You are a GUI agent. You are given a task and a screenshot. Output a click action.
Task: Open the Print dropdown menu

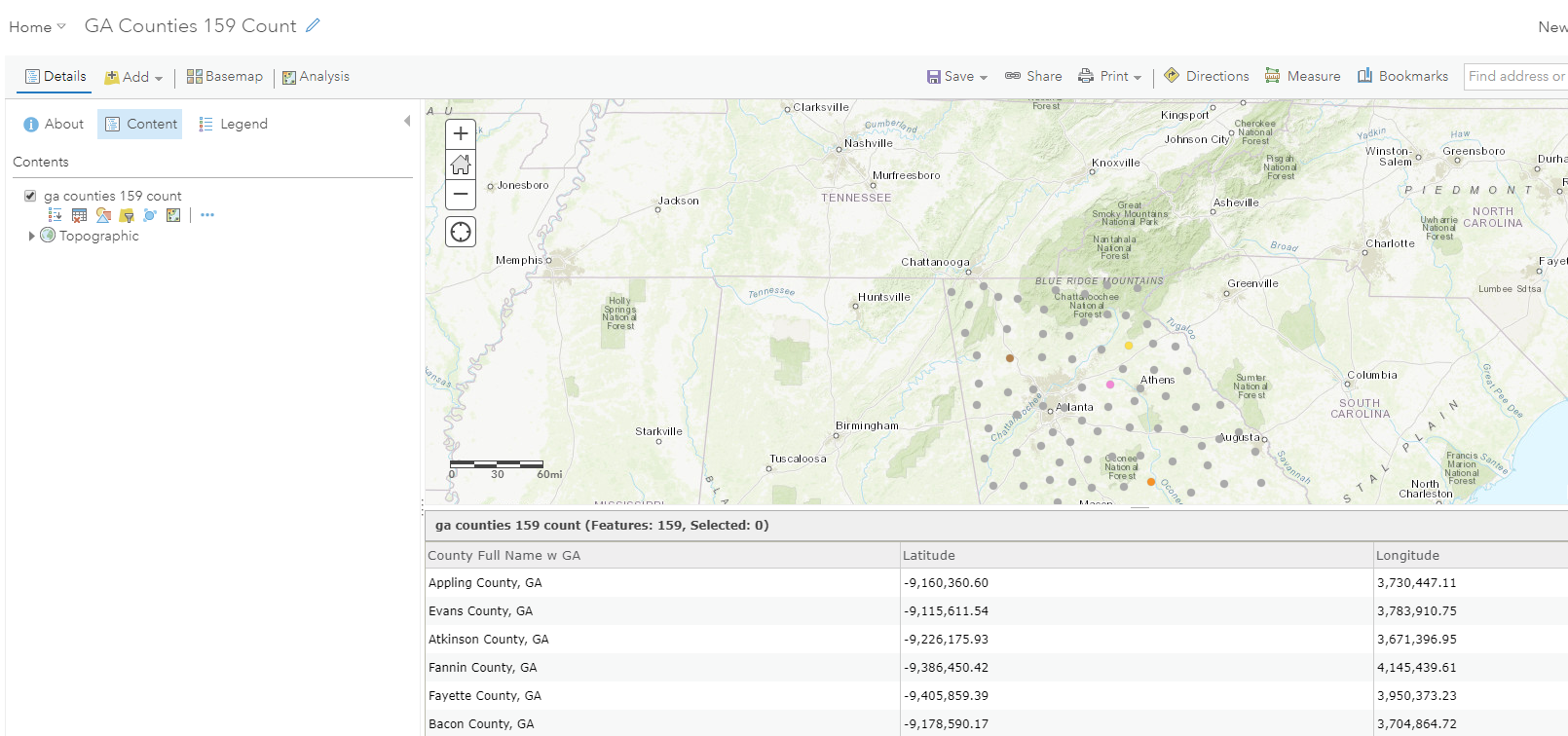[x=1110, y=76]
